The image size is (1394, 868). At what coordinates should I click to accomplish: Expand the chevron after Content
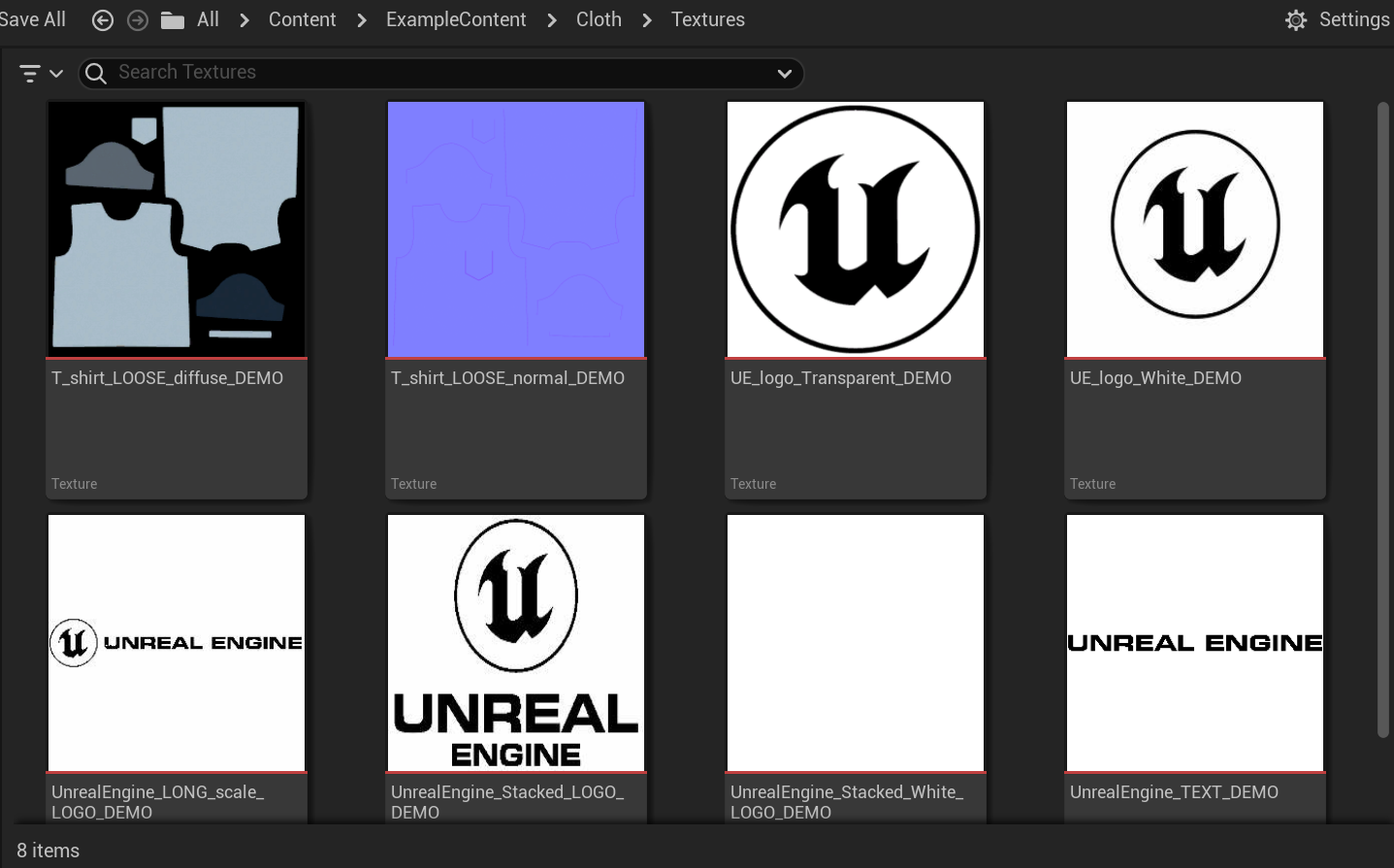pos(362,20)
